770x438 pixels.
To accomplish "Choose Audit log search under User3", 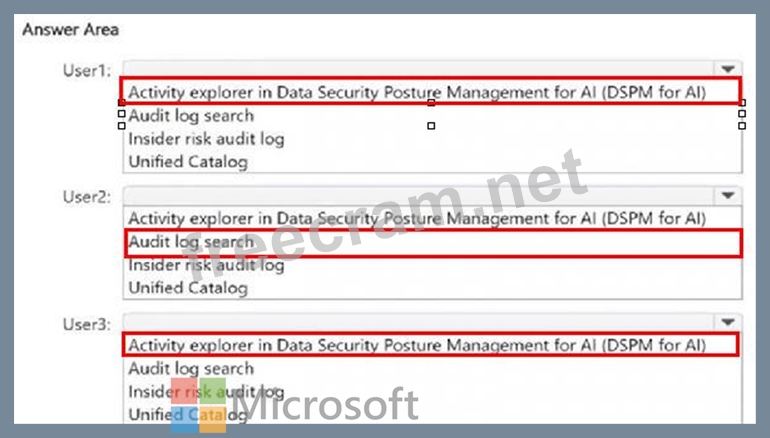I will (x=191, y=369).
